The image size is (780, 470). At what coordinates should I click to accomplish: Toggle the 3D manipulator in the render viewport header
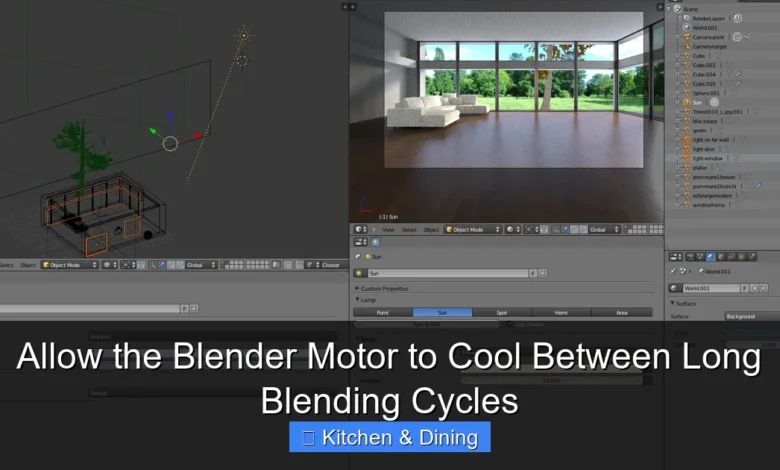coord(555,229)
